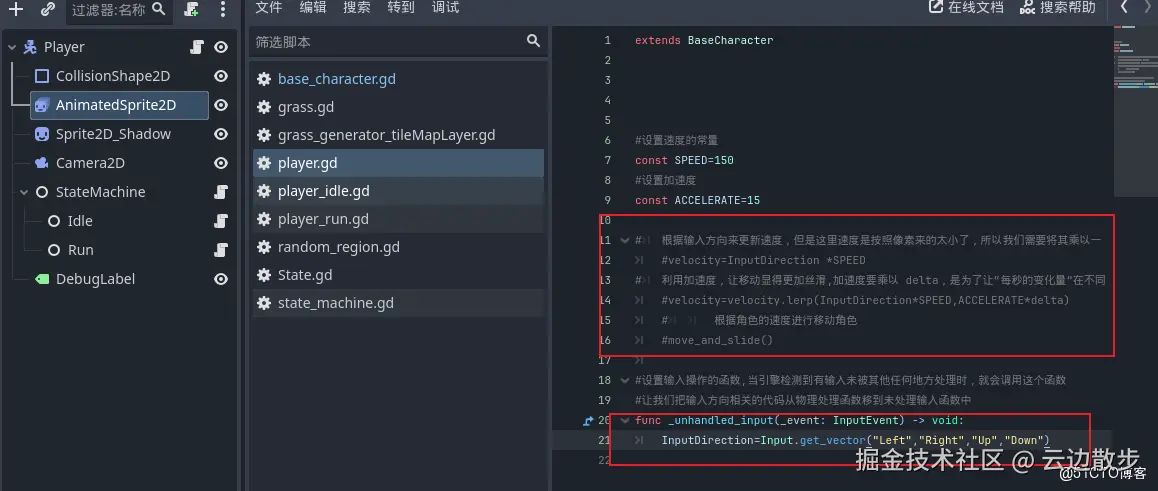Toggle visibility of Sprite2D_Shadow node

pos(221,134)
